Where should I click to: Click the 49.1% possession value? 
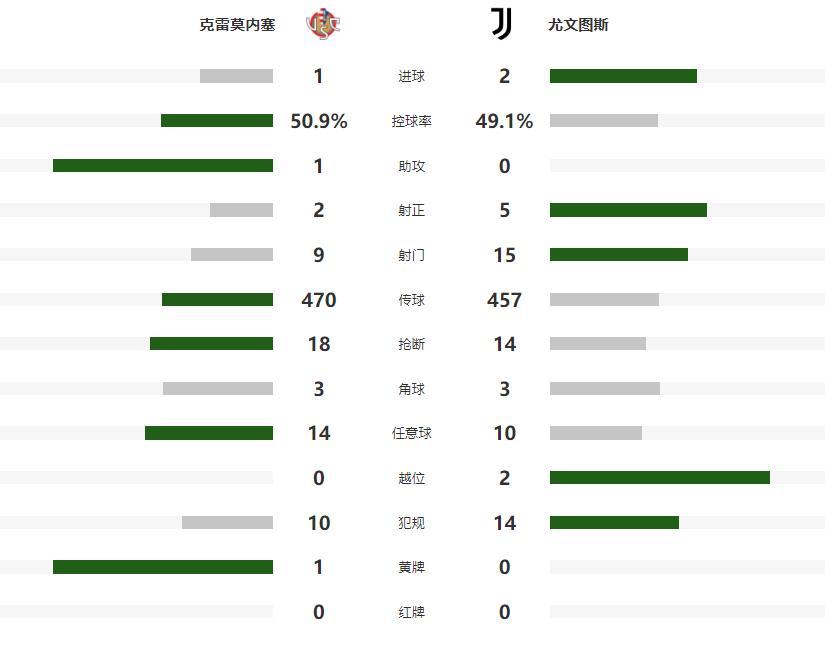504,121
